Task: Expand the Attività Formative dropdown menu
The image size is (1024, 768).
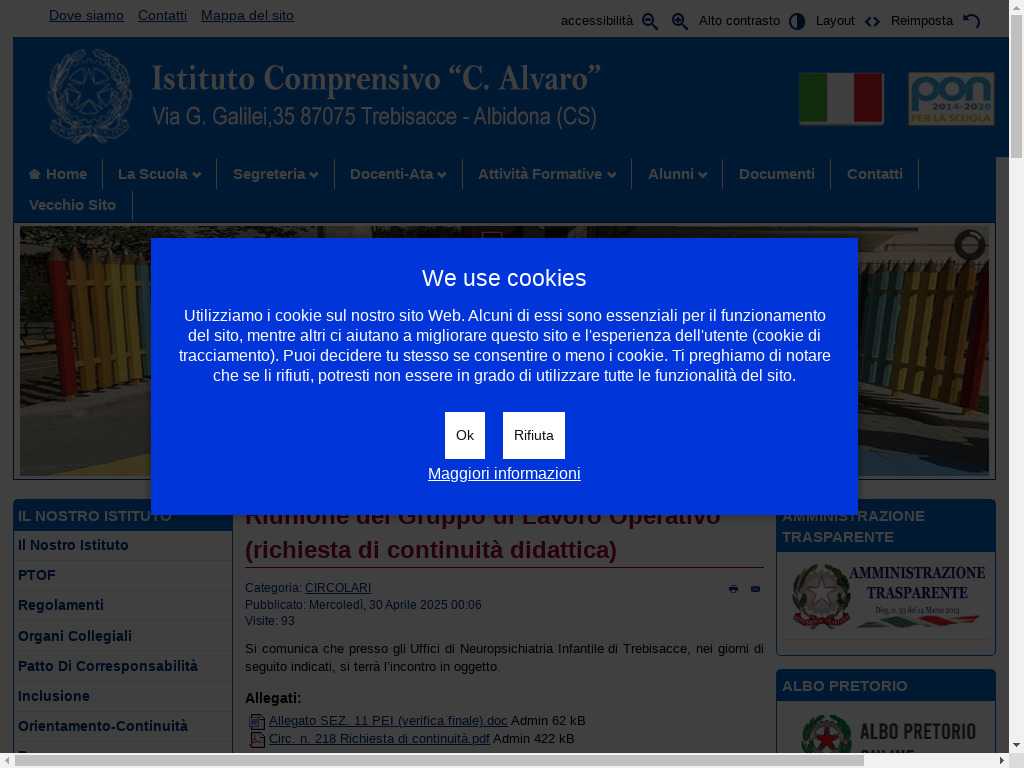Action: (547, 174)
